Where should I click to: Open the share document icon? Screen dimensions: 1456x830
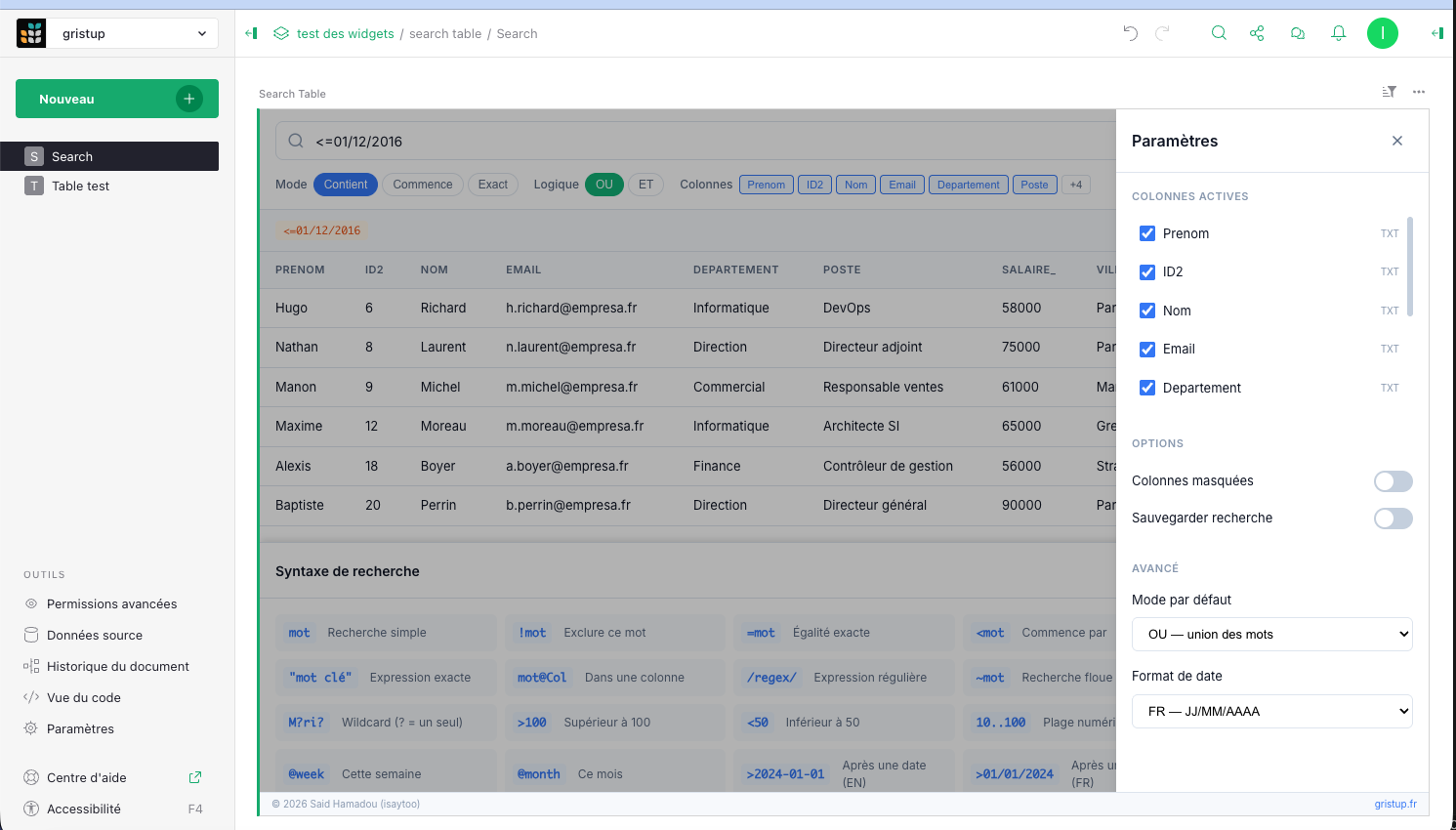pos(1257,33)
